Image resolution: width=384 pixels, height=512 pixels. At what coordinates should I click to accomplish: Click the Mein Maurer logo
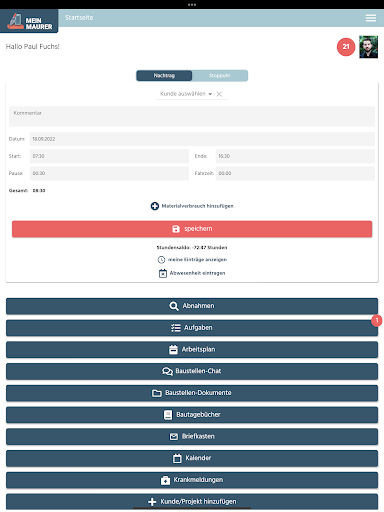29,21
